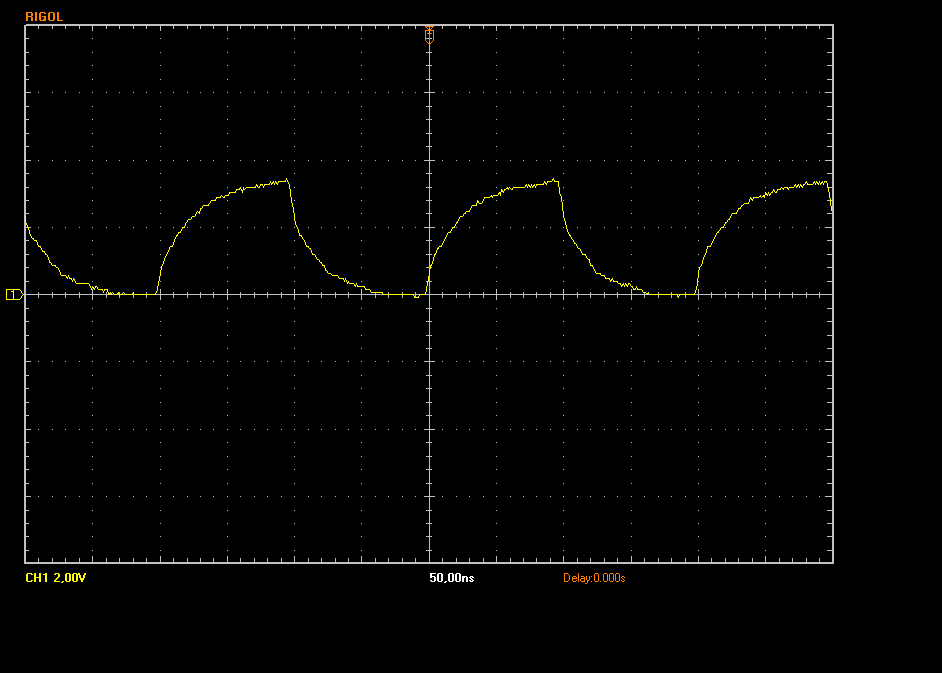Image resolution: width=942 pixels, height=673 pixels.
Task: Click the third waveform peak near right edge
Action: (826, 182)
